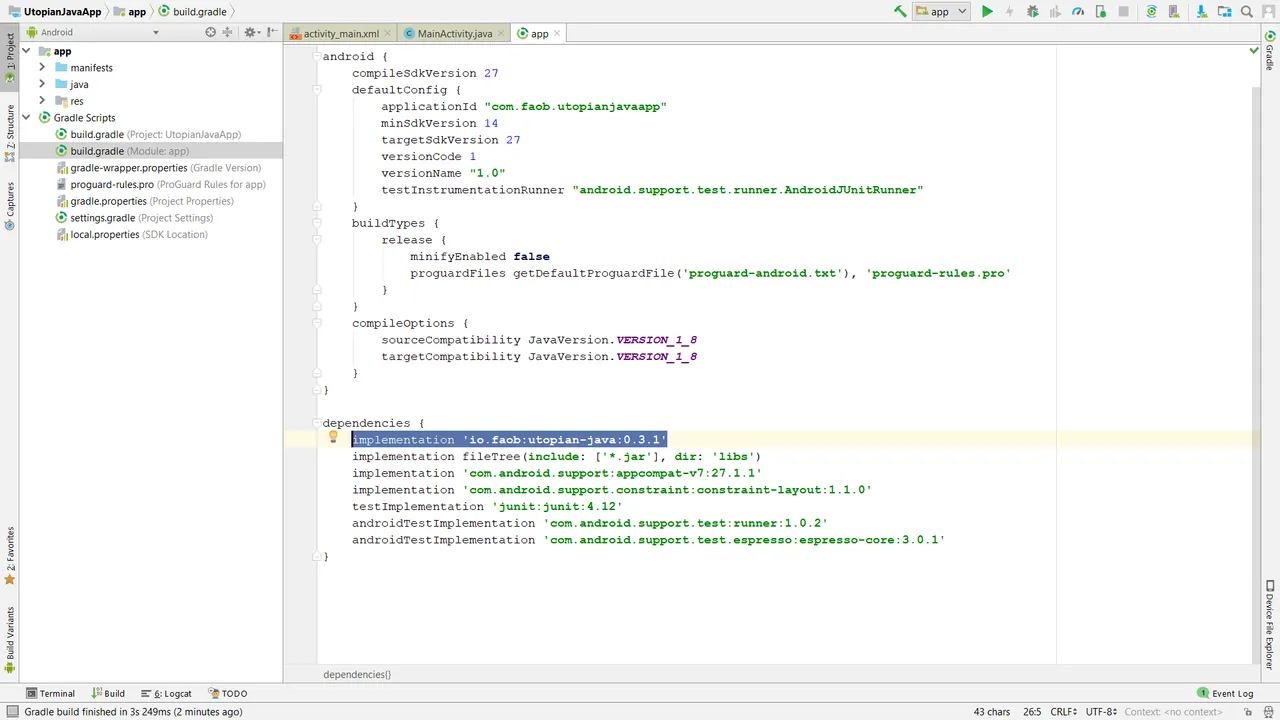Click the app folder breadcrumb
Viewport: 1280px width, 720px height.
pos(129,11)
